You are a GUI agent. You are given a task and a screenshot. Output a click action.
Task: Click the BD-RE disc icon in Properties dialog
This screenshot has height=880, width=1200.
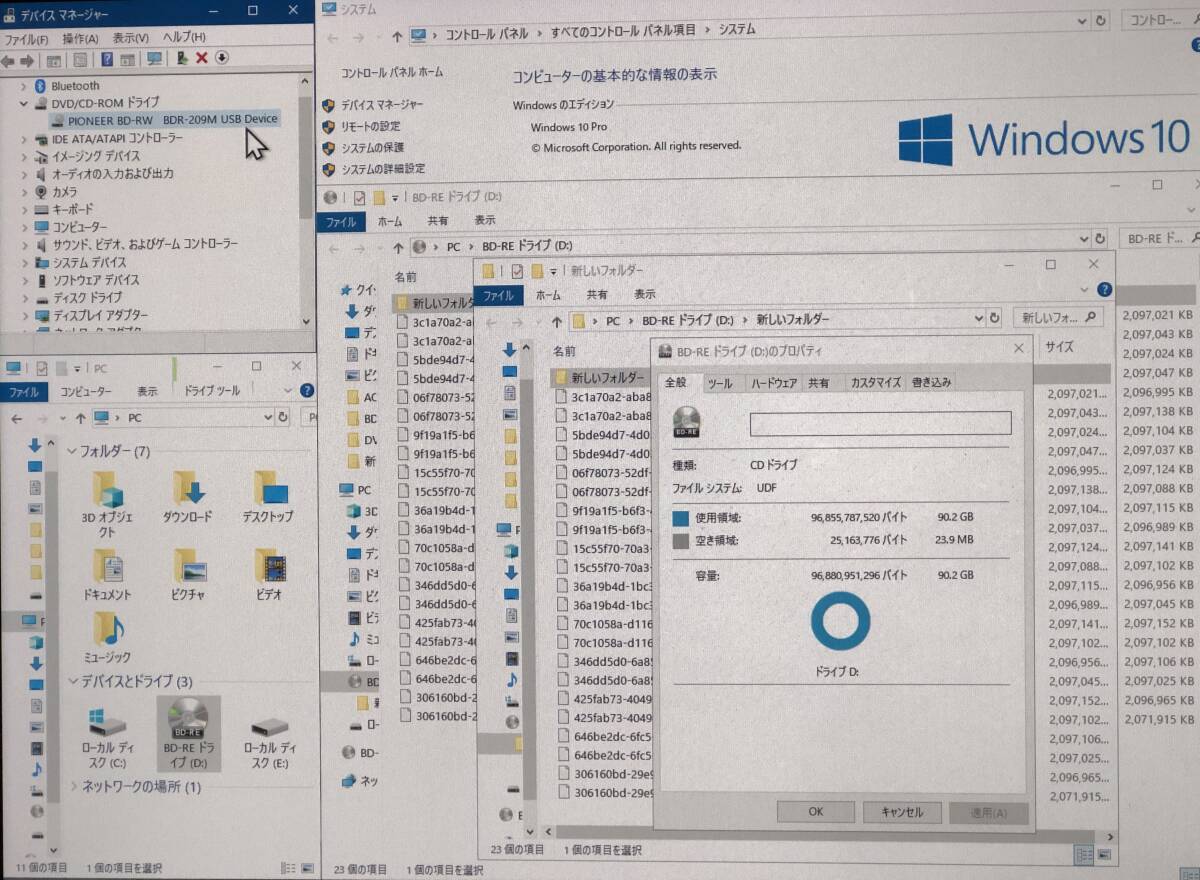pyautogui.click(x=687, y=422)
